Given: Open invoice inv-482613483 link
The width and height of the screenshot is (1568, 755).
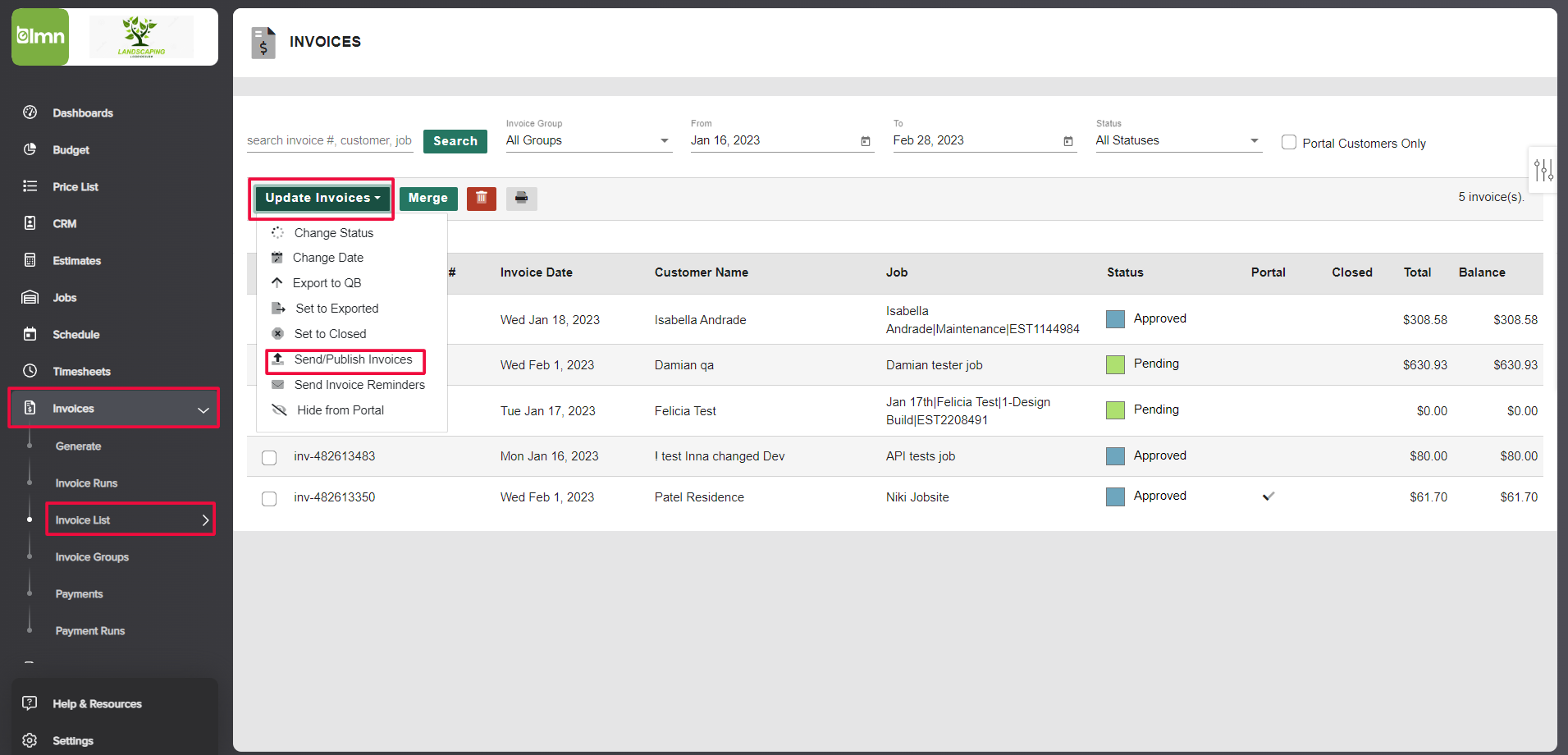Looking at the screenshot, I should pyautogui.click(x=335, y=456).
